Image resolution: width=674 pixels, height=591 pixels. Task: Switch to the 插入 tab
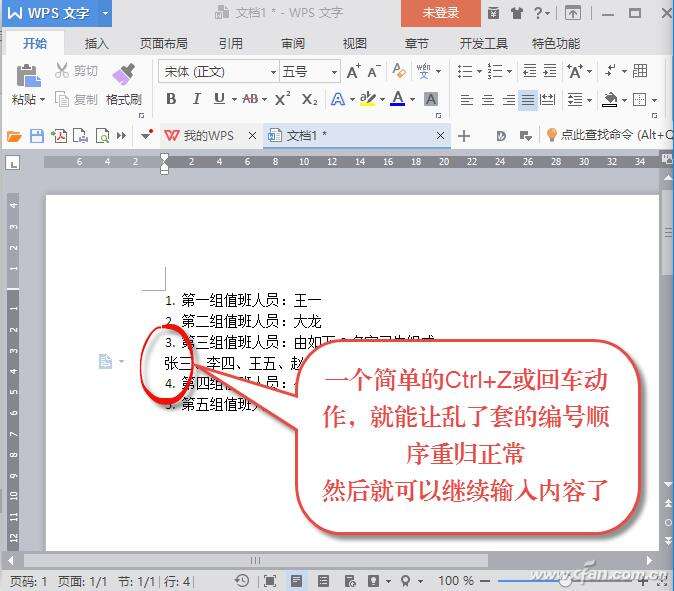pos(97,43)
